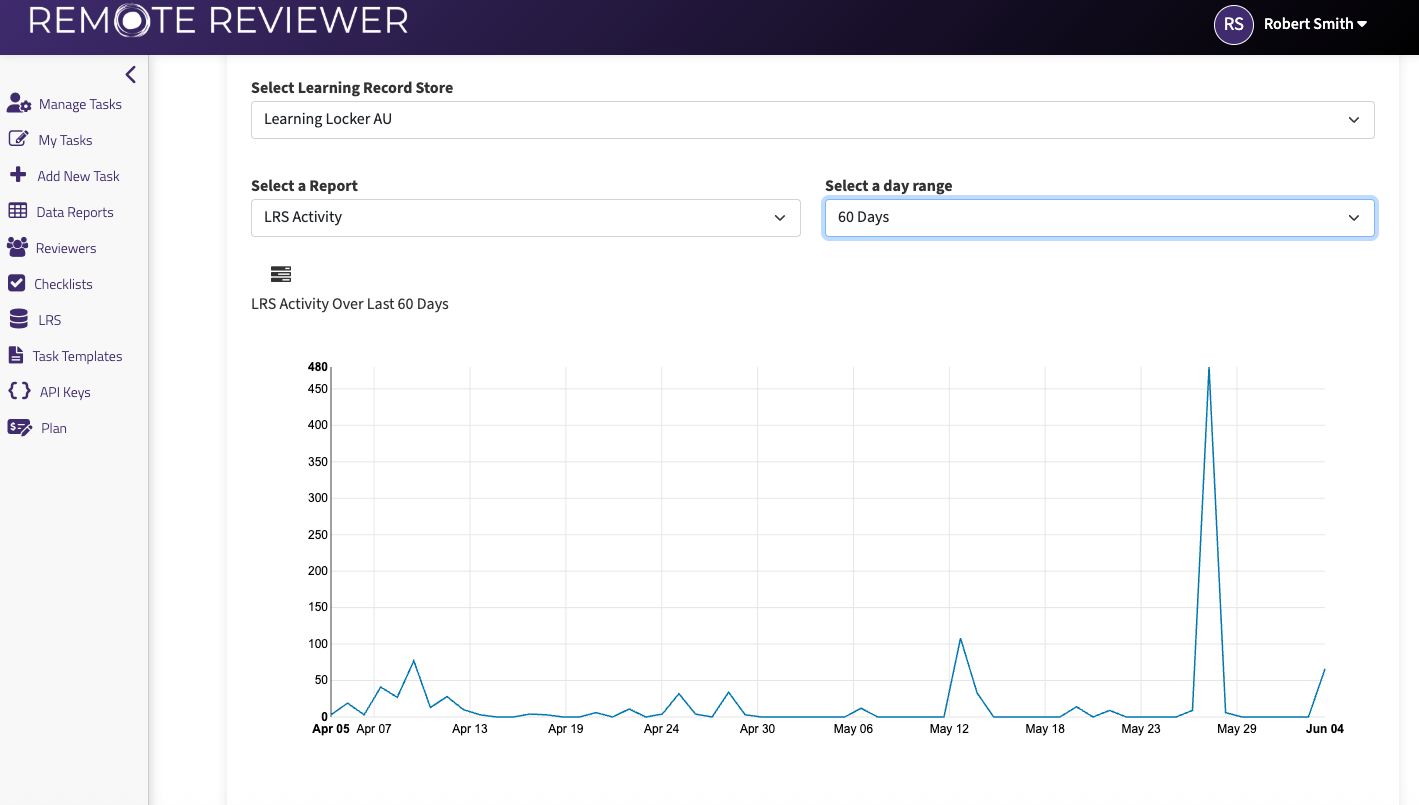Image resolution: width=1419 pixels, height=805 pixels.
Task: Click the tall activity spike near May 28
Action: 1210,370
